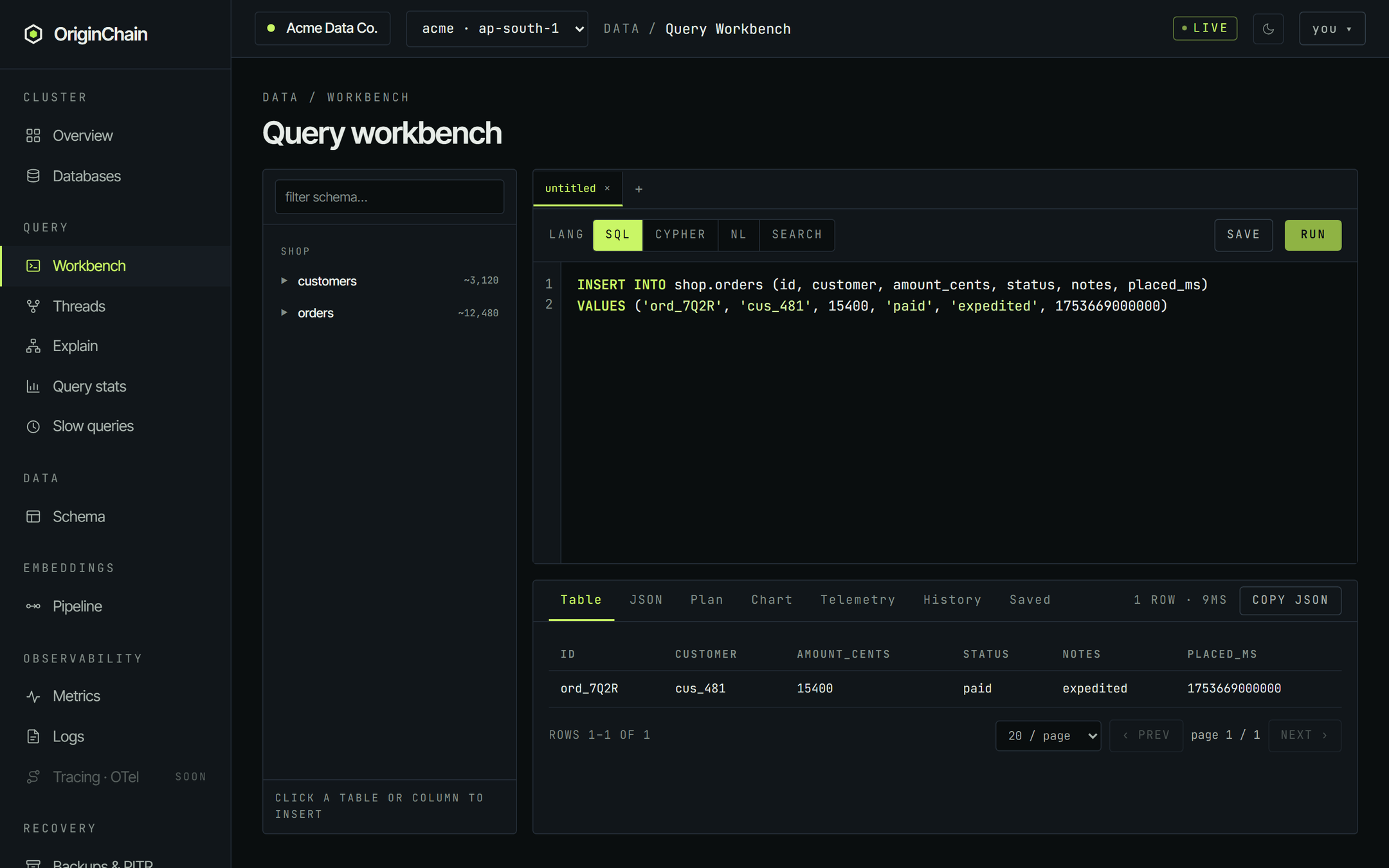Click the cus_481 customer cell
1389x868 pixels.
(700, 689)
